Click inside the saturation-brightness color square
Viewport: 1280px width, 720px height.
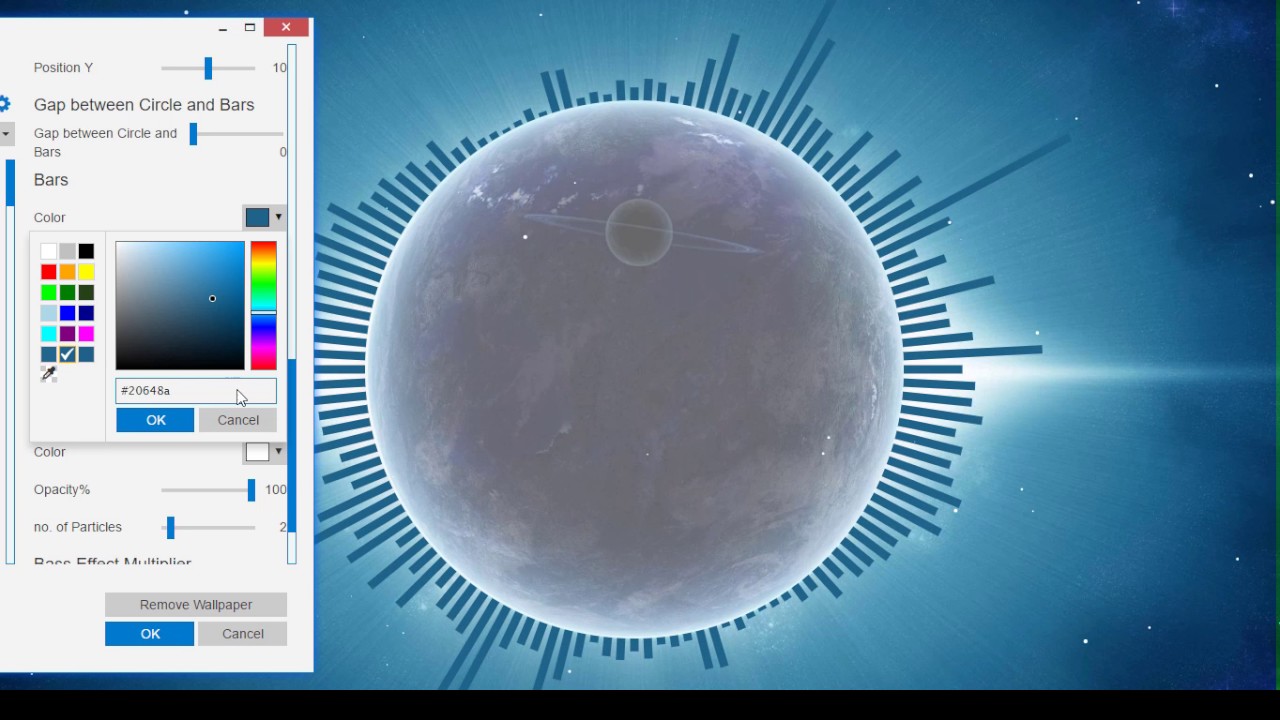click(180, 306)
